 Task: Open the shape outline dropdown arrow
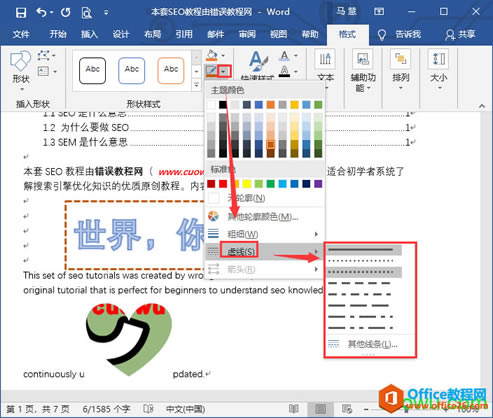coord(224,71)
